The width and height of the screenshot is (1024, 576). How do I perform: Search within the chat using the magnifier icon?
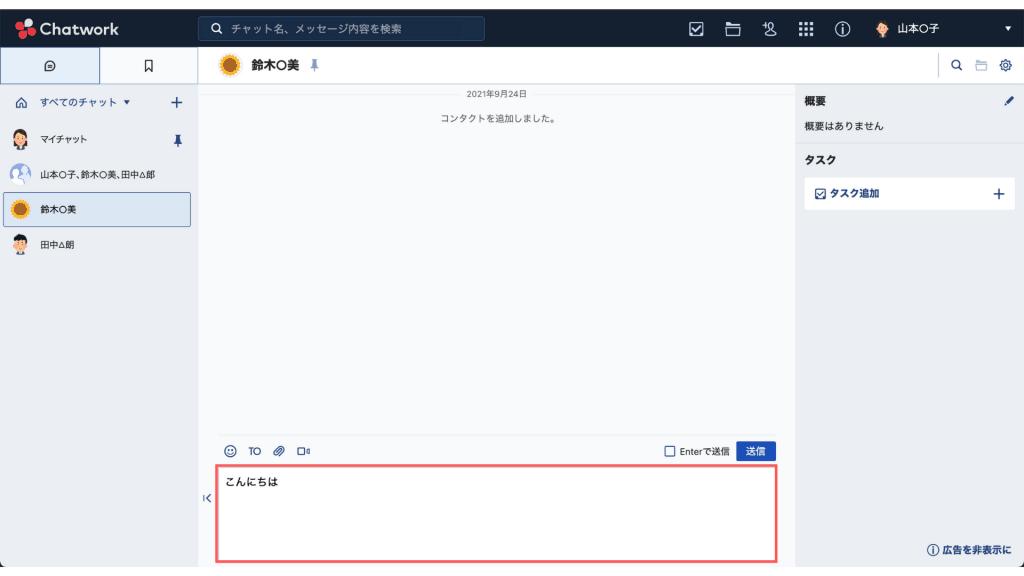point(956,64)
